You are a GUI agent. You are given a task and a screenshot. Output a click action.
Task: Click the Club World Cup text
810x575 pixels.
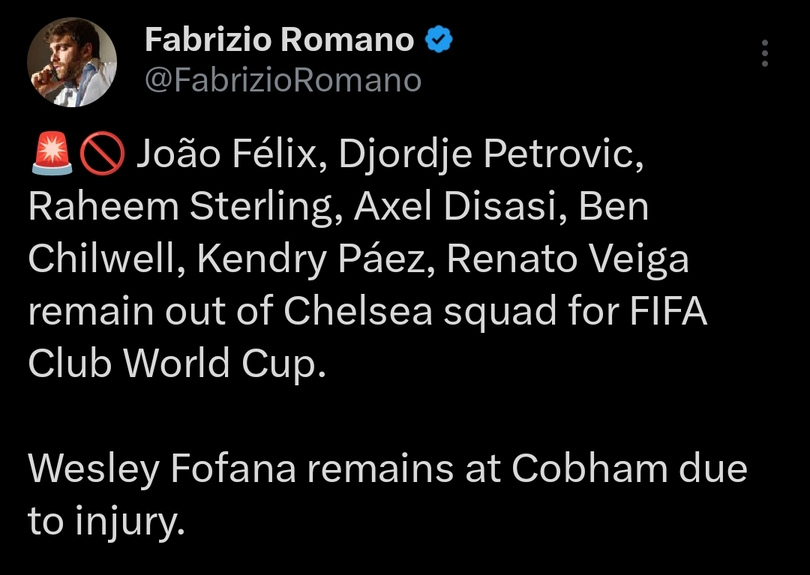177,363
